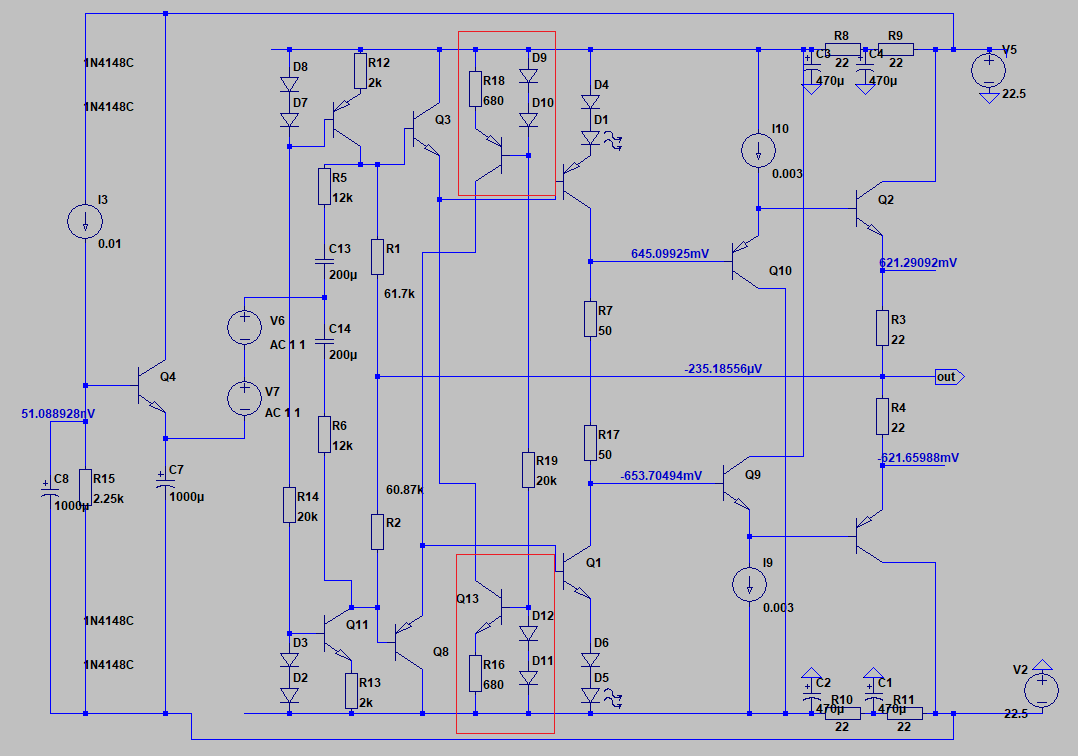The height and width of the screenshot is (756, 1078).
Task: Select capacitor C13 200µ symbol
Action: [324, 261]
